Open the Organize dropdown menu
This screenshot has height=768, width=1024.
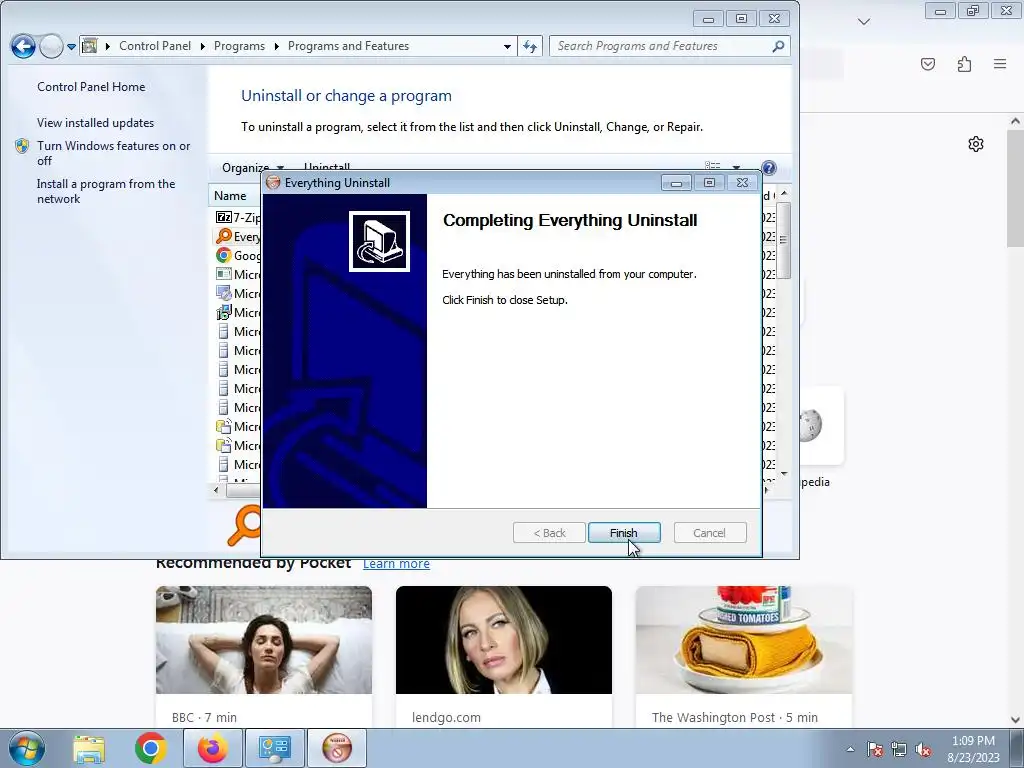252,168
